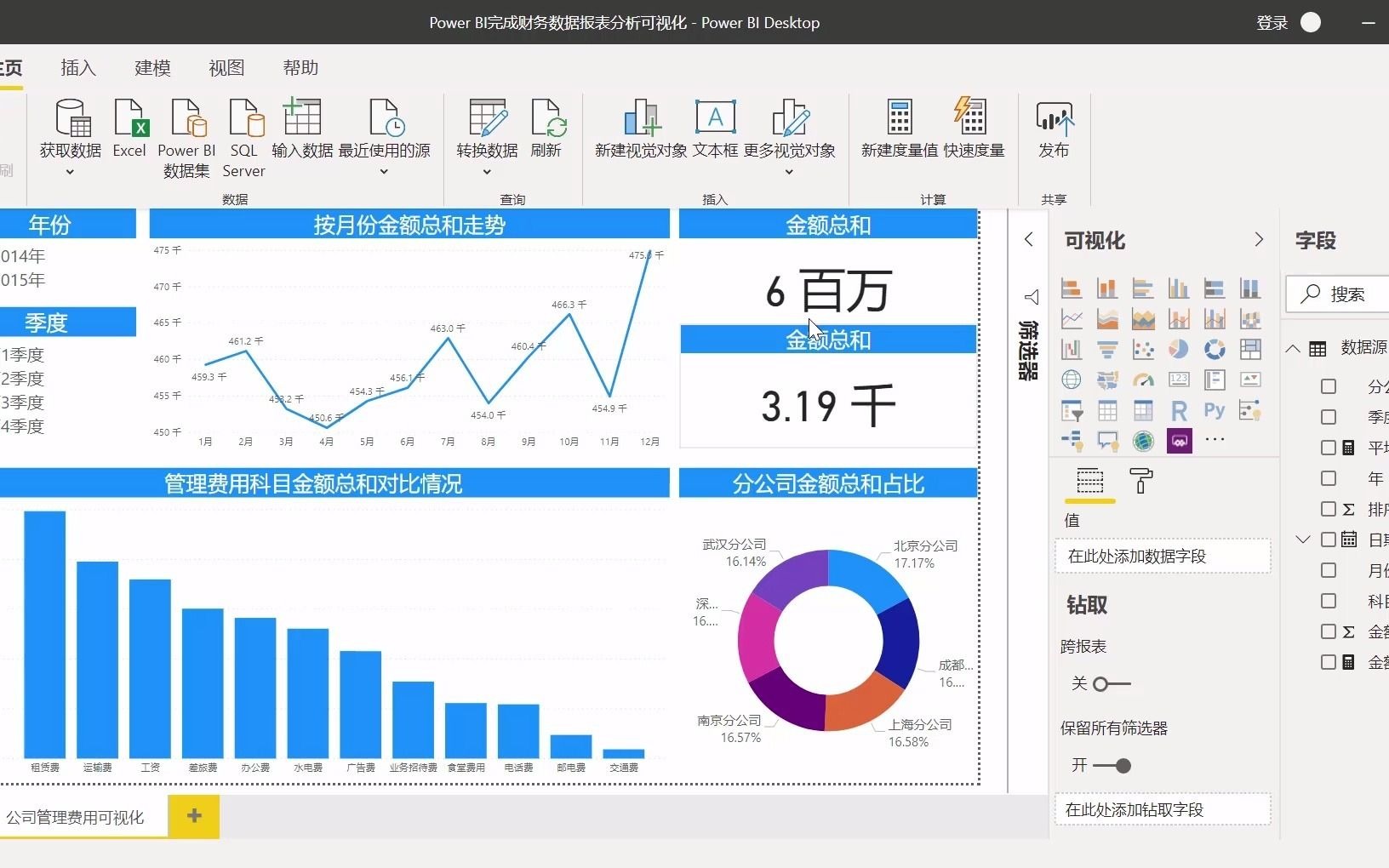The width and height of the screenshot is (1389, 868).
Task: Open the 视图 ribbon tab
Action: [x=226, y=67]
